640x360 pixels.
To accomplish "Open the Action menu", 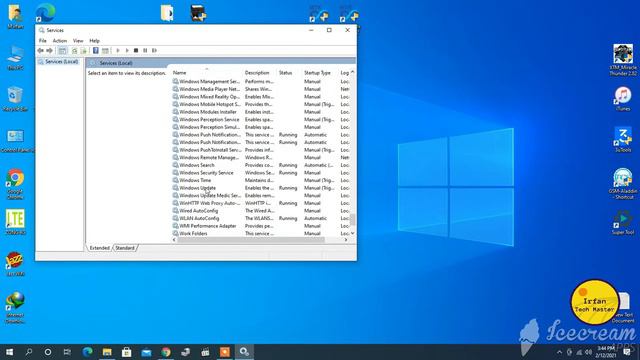I will [x=60, y=41].
